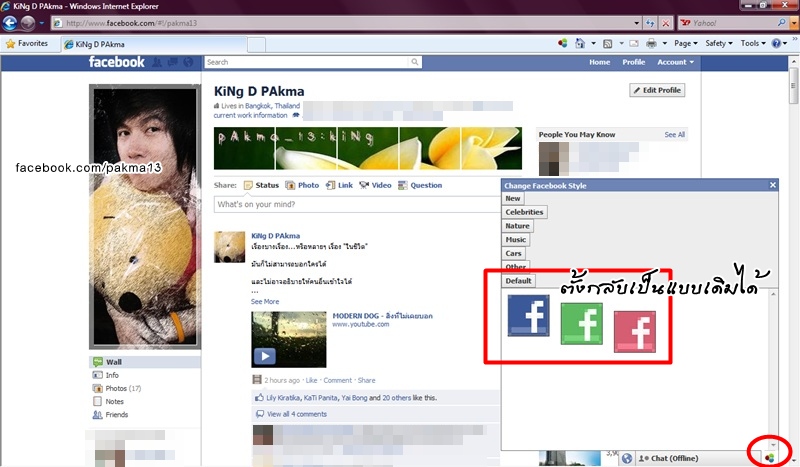Click the Edit Profile button

click(x=657, y=90)
